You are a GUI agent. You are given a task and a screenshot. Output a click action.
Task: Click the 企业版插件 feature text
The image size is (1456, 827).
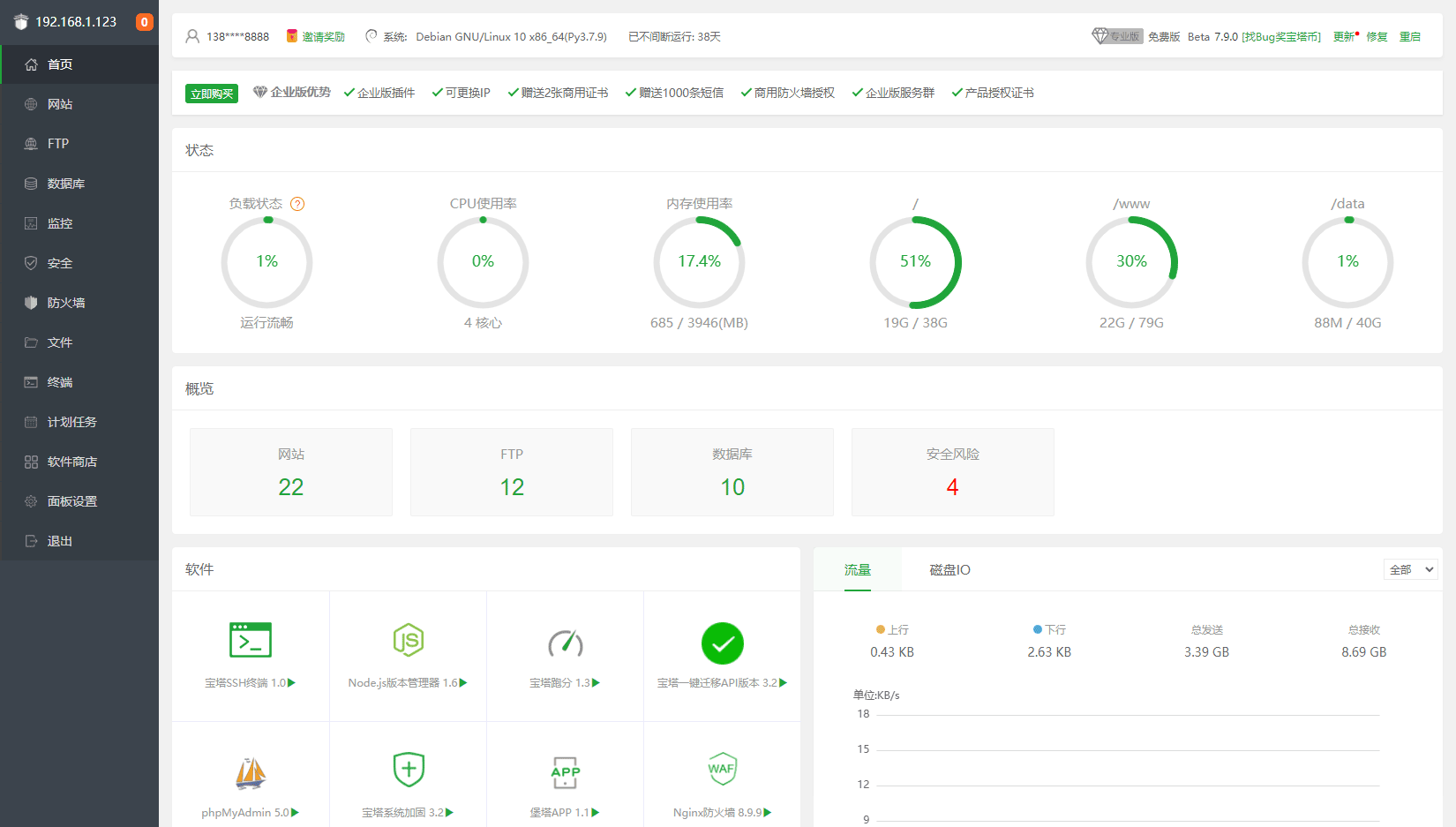click(386, 93)
